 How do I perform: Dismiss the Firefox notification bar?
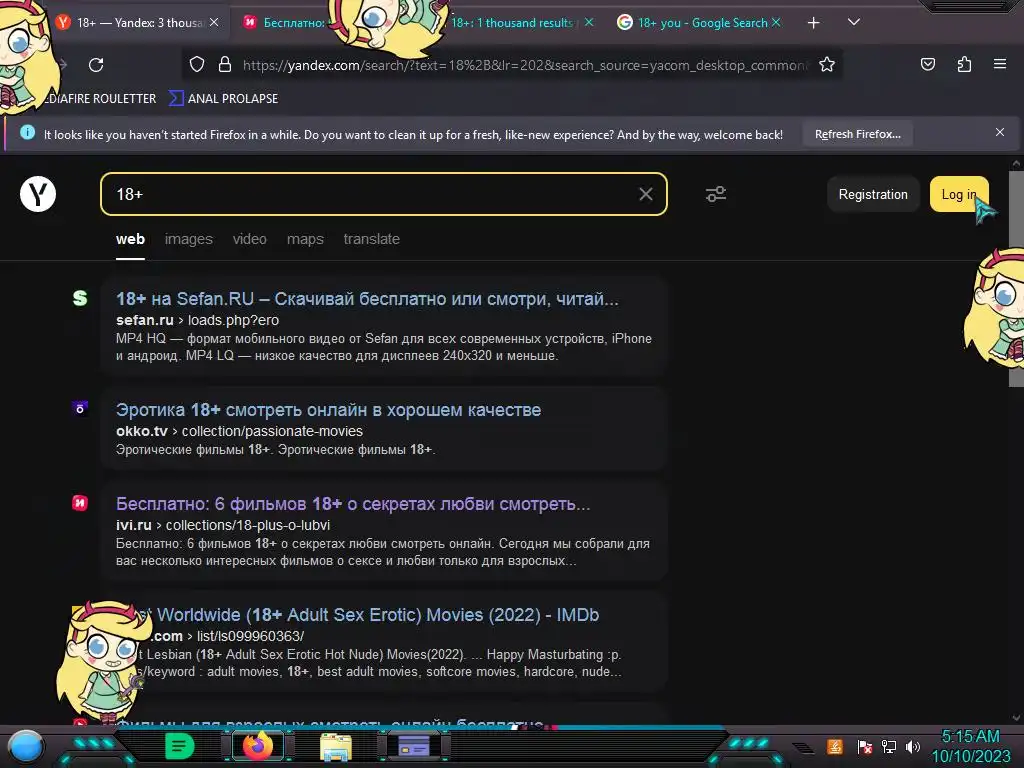[x=1000, y=132]
